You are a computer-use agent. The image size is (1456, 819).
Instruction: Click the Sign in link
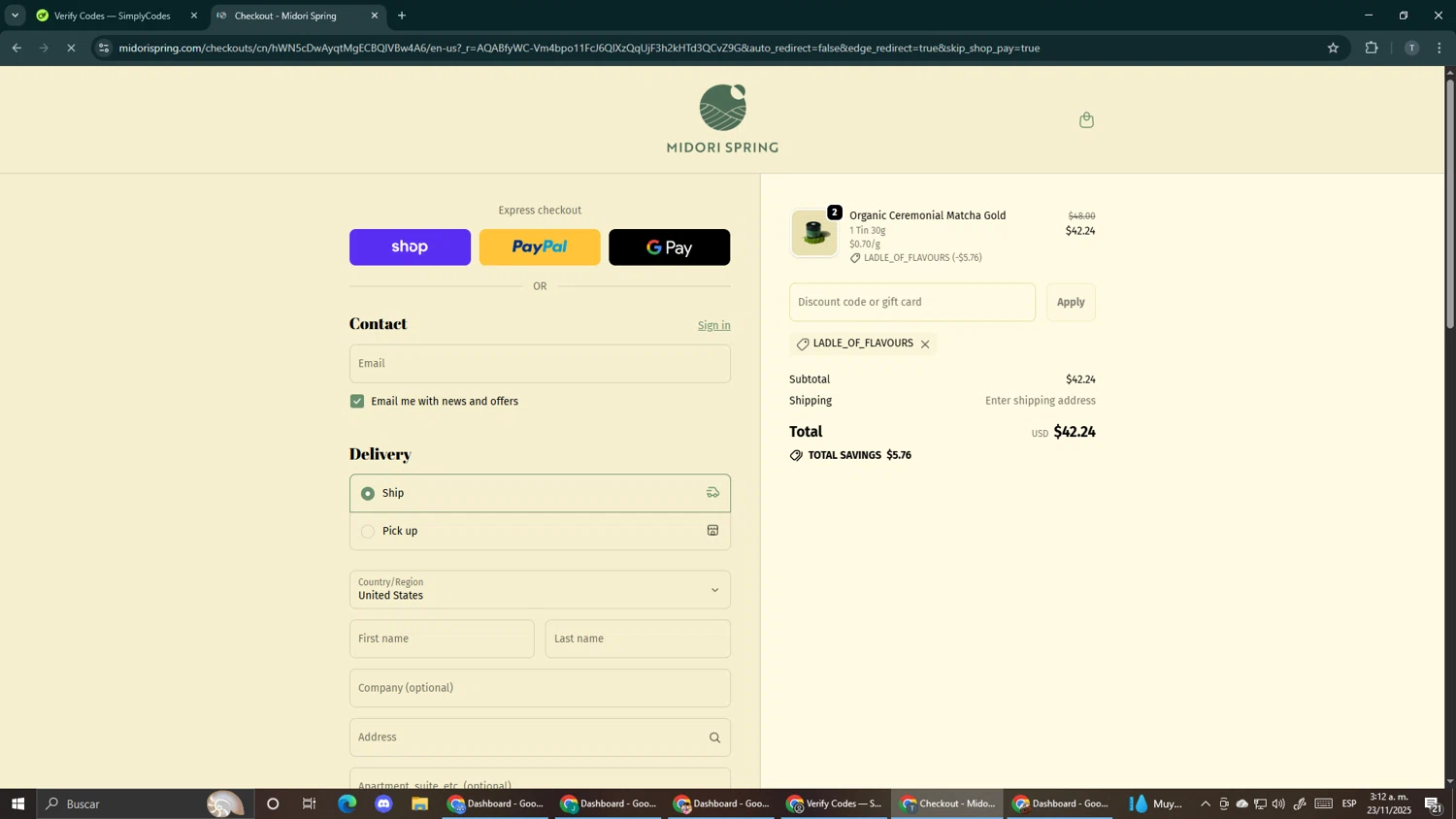click(x=713, y=326)
